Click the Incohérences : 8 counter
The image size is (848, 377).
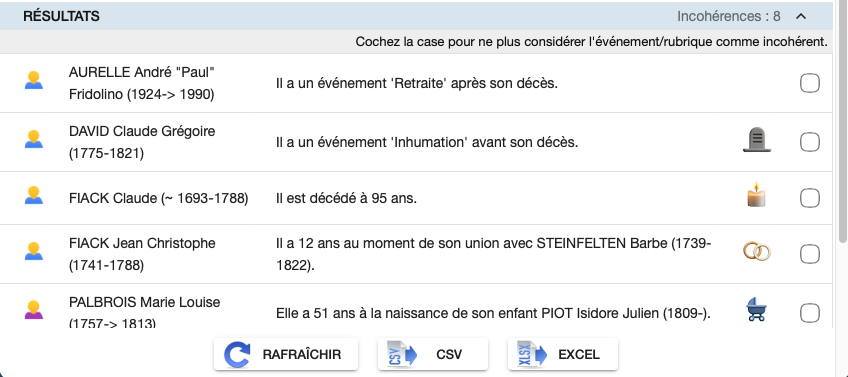click(728, 16)
